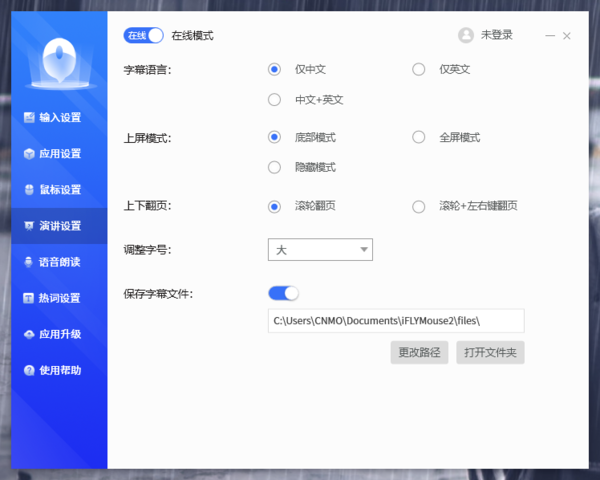Toggle 保存字幕文件 switch
Viewport: 600px width, 480px height.
283,294
